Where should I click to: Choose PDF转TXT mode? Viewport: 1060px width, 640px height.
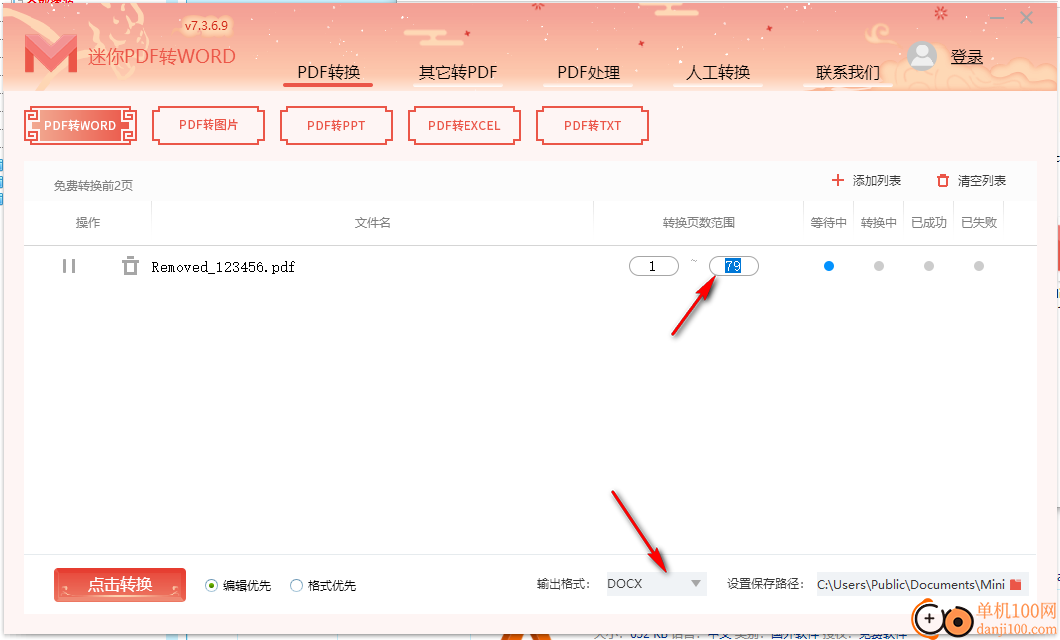click(x=592, y=126)
